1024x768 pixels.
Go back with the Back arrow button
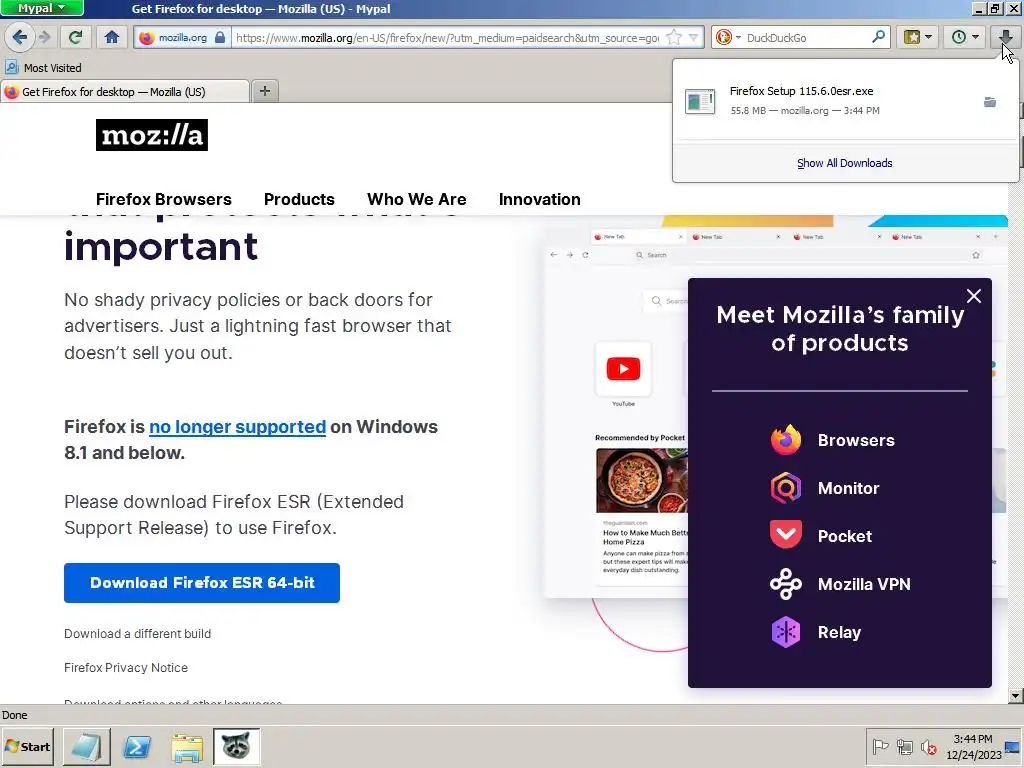tap(20, 37)
